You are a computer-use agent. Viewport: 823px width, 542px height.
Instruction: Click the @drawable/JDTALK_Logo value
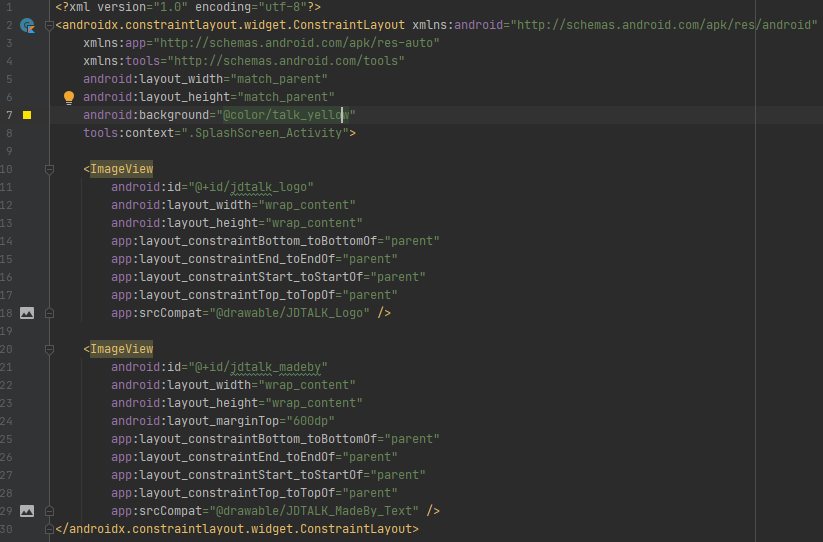point(290,313)
